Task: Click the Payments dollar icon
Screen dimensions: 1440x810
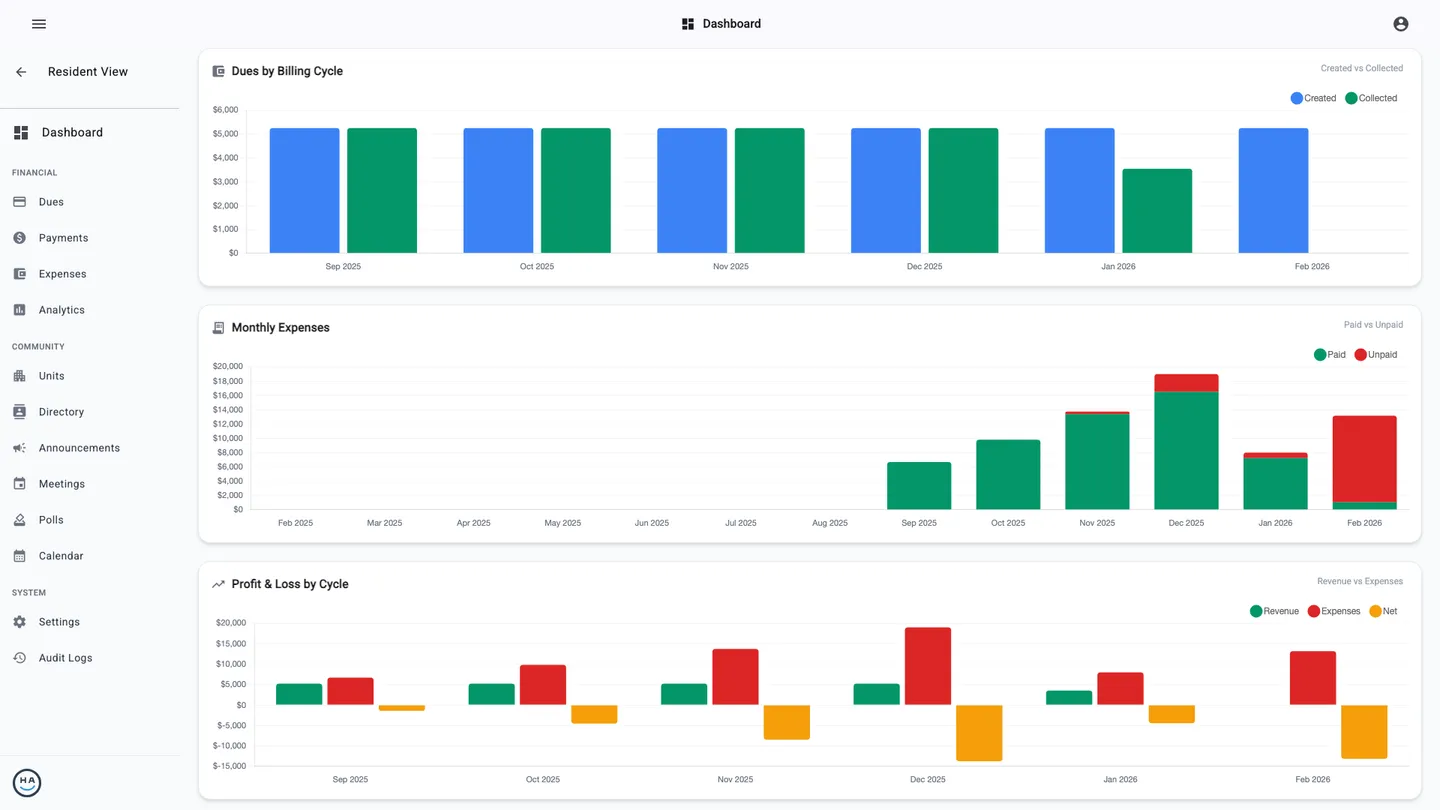Action: 19,238
